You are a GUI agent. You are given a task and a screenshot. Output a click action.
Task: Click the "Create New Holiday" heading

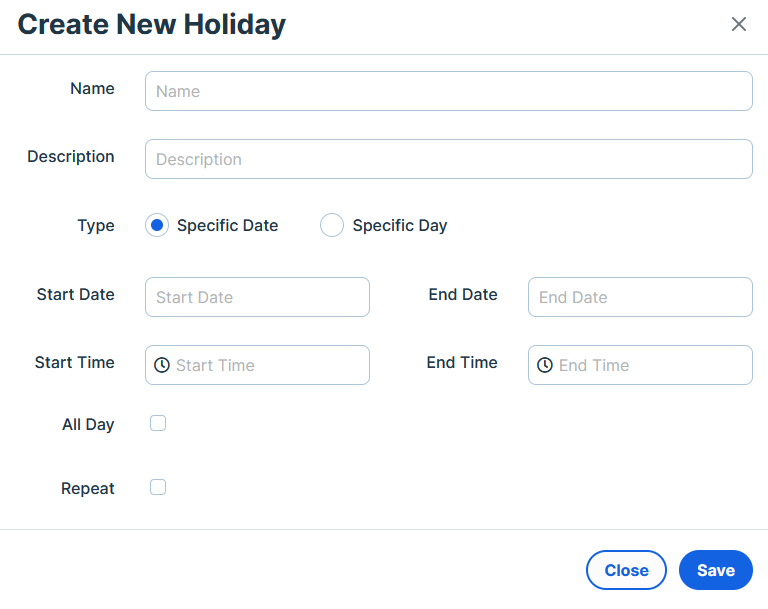(151, 24)
